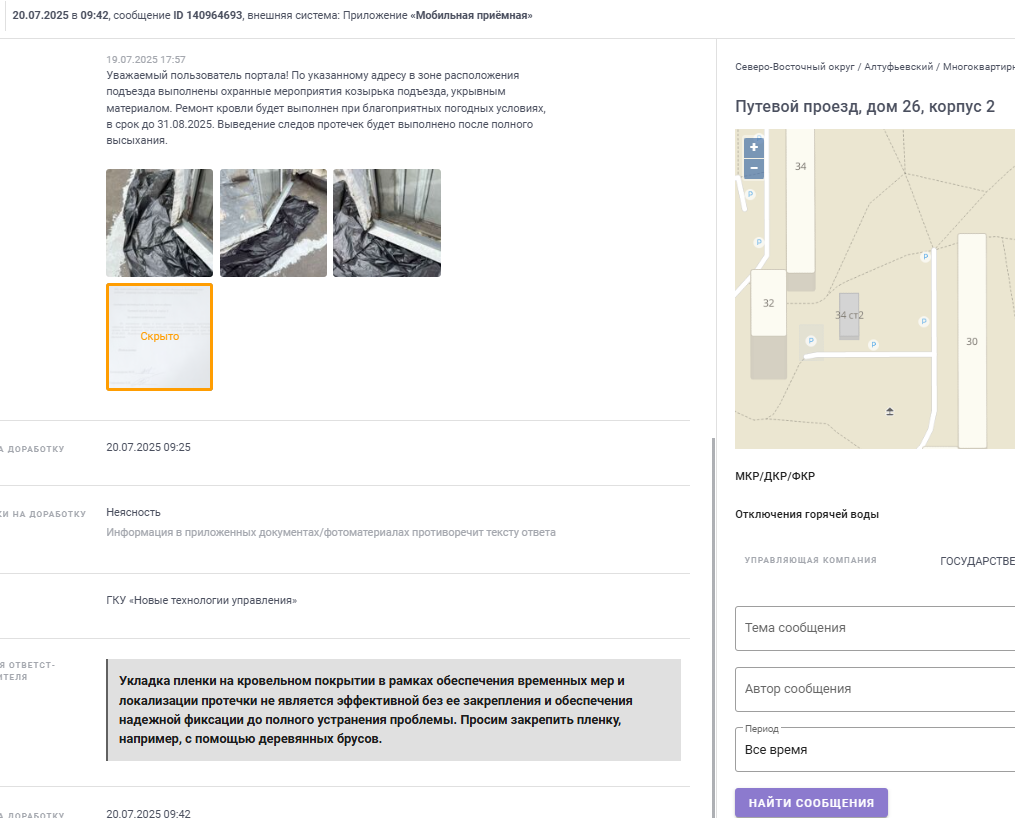Click building 30 on the map
Viewport: 1015px width, 818px height.
[972, 341]
